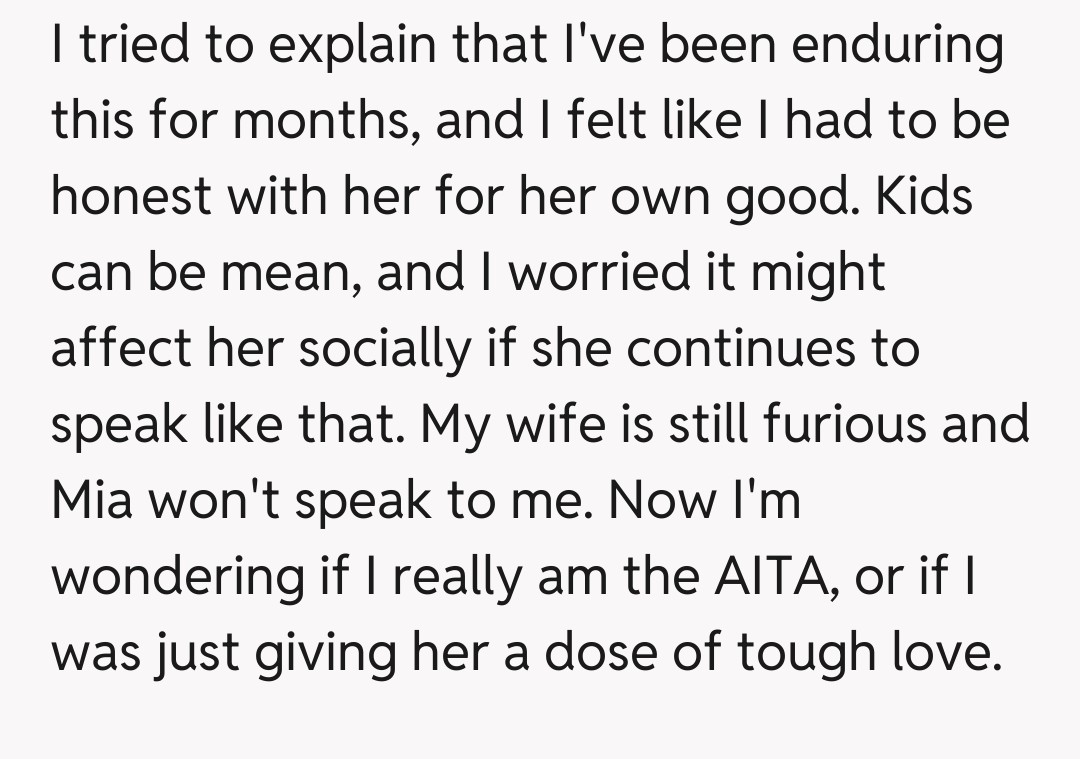The height and width of the screenshot is (759, 1080).
Task: Click the word "Kids"
Action: click(924, 197)
